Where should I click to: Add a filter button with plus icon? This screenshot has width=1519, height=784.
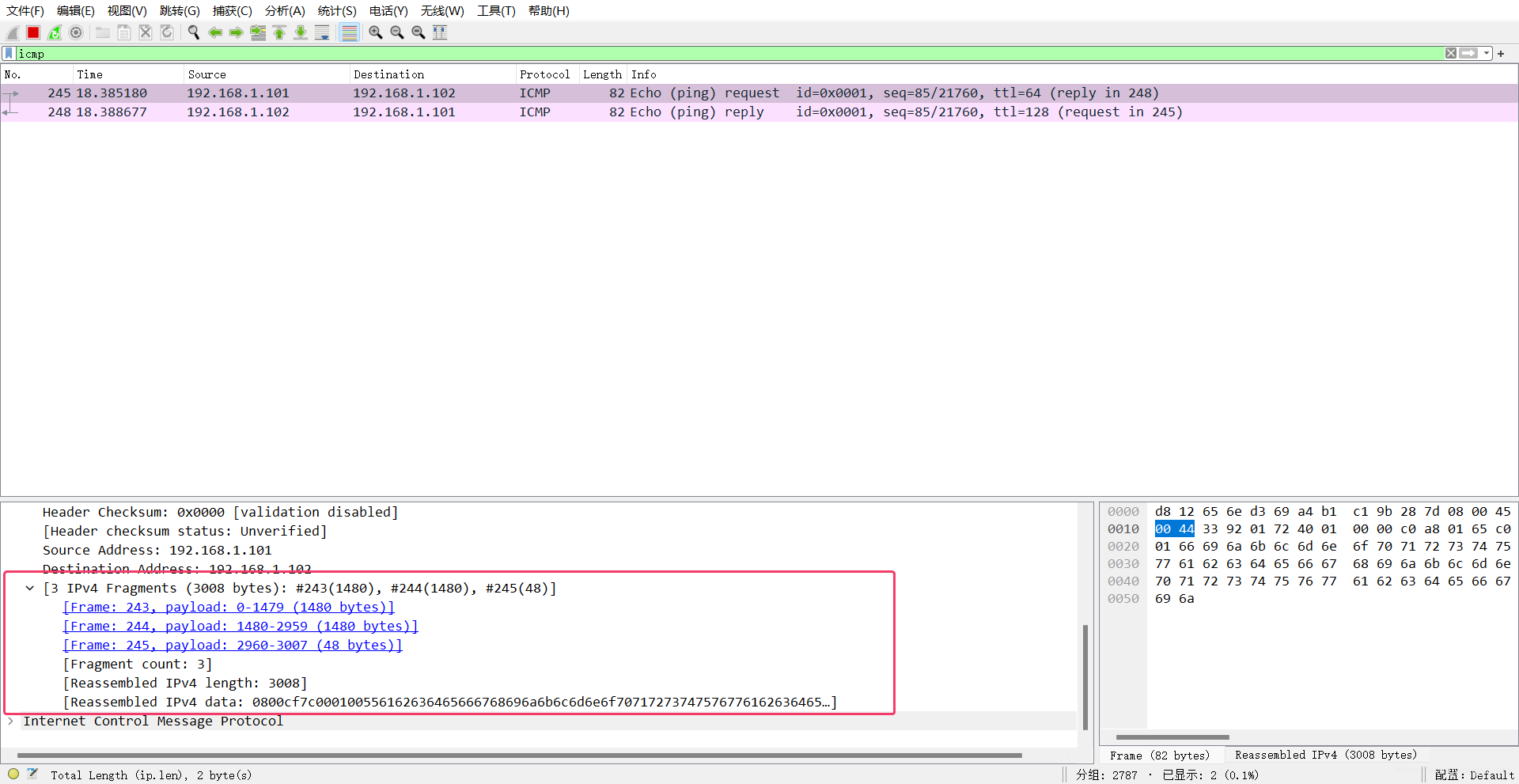[1501, 53]
